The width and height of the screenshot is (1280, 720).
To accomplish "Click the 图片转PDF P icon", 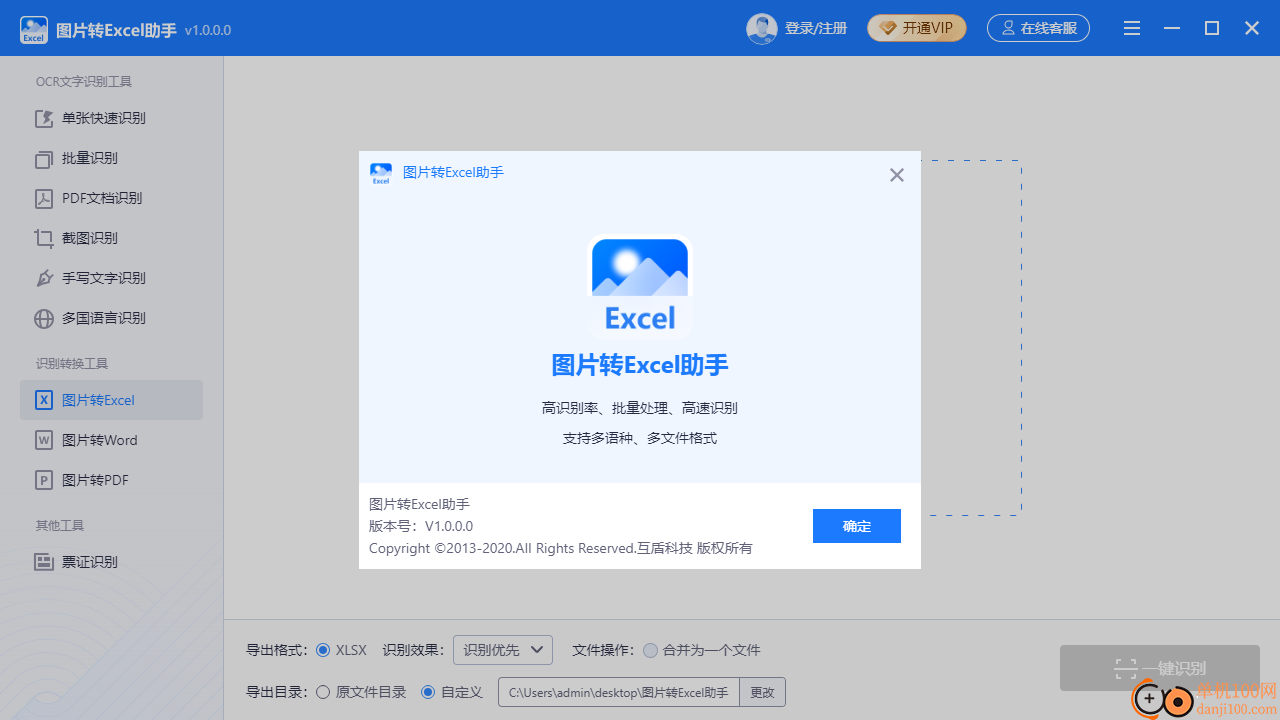I will coord(44,480).
